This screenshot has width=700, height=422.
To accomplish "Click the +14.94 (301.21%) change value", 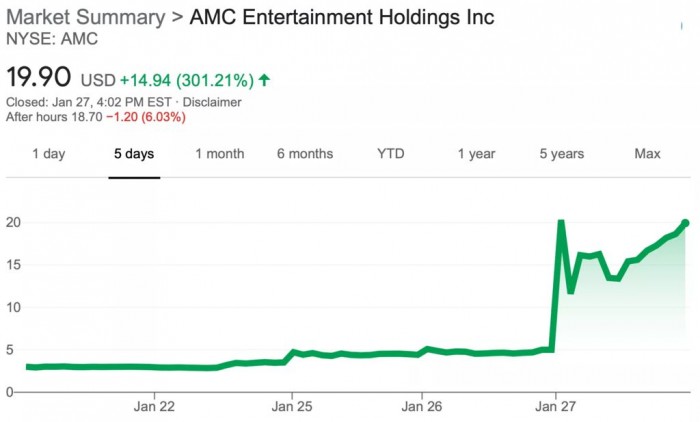I will point(187,80).
